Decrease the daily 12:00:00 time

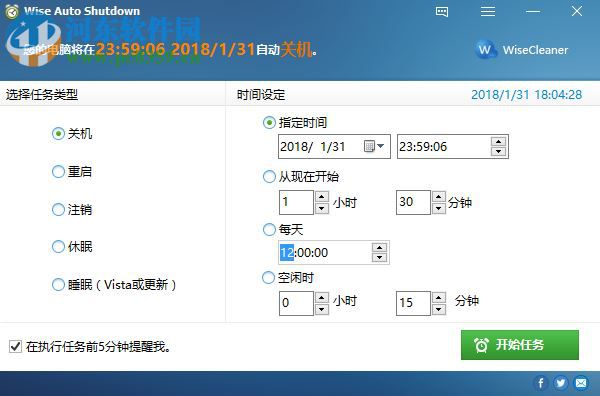(x=380, y=257)
